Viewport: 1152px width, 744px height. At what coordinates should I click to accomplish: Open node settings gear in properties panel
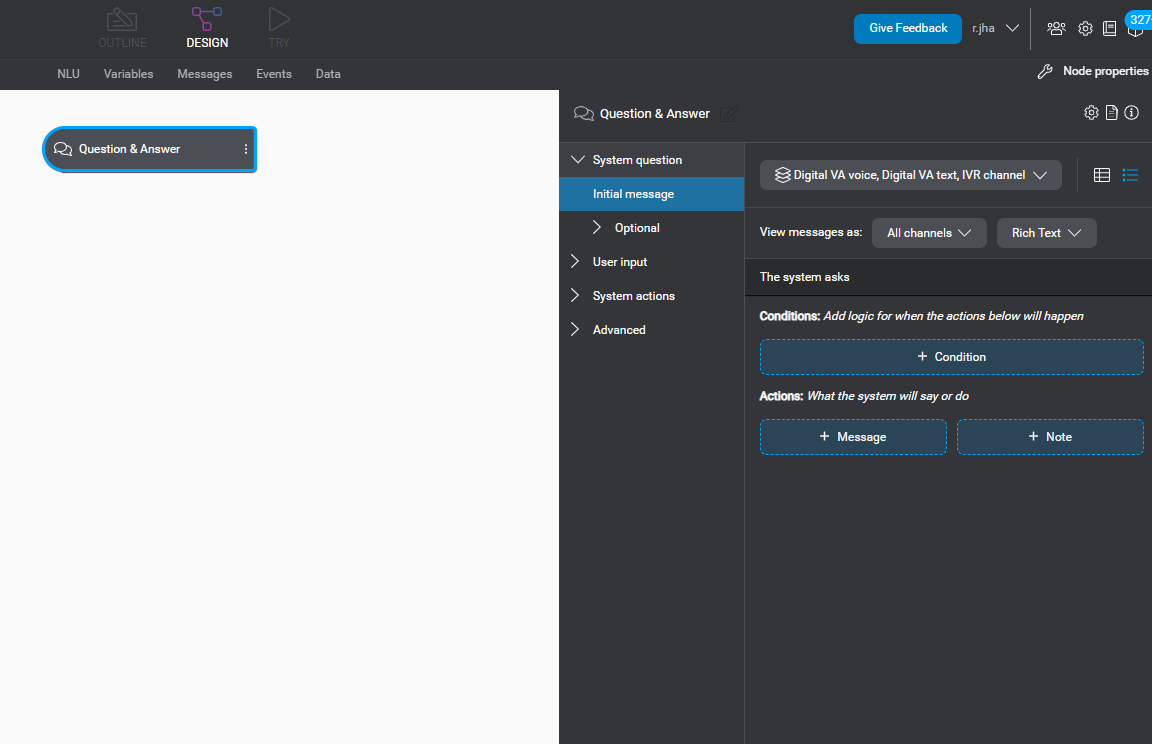(1091, 113)
